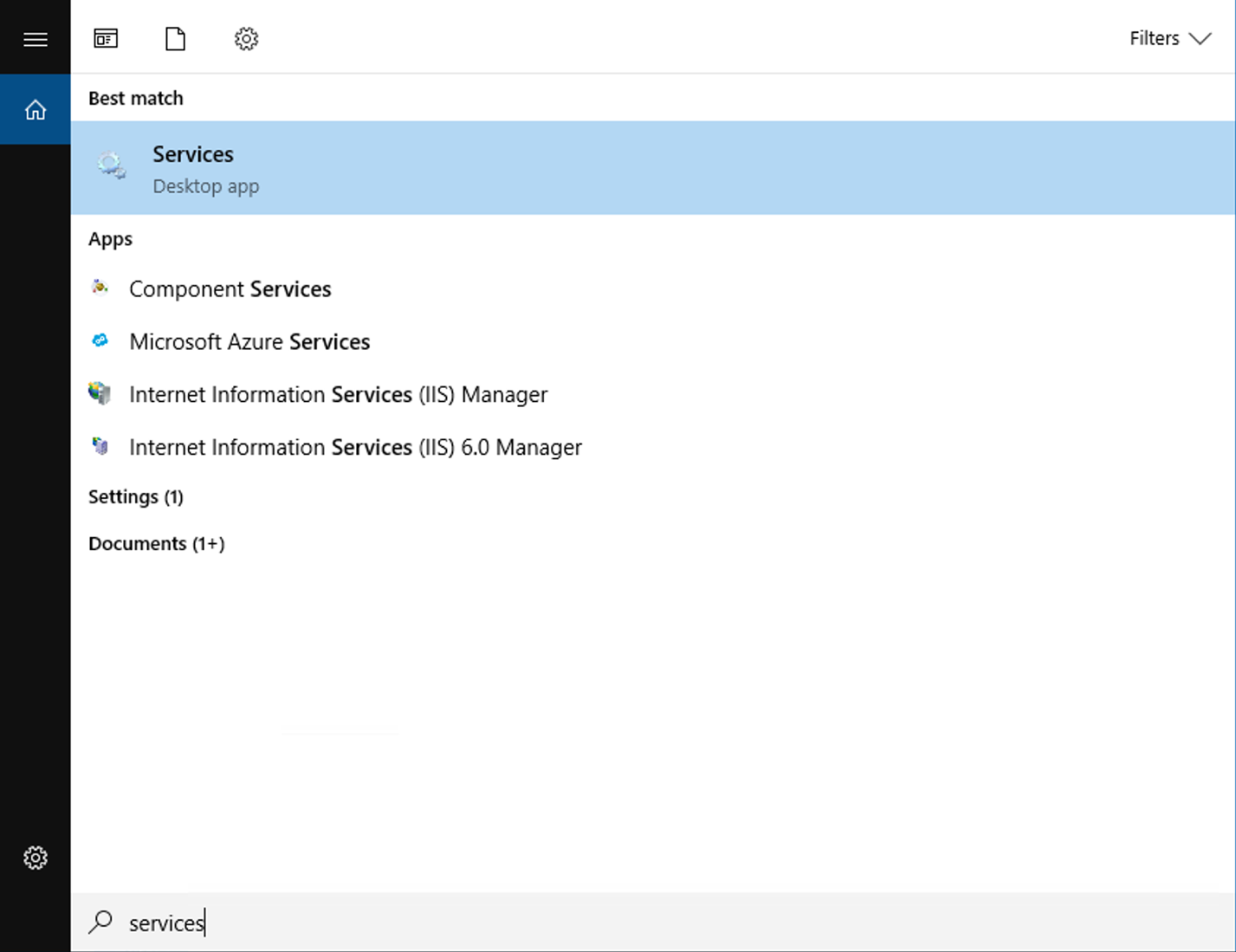Viewport: 1236px width, 952px height.
Task: Filter results by Documents icon
Action: coord(176,38)
